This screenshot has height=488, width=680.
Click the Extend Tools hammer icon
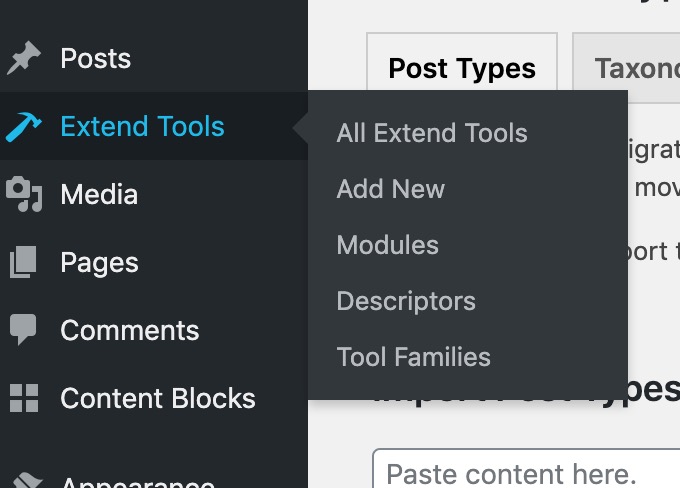click(x=24, y=127)
